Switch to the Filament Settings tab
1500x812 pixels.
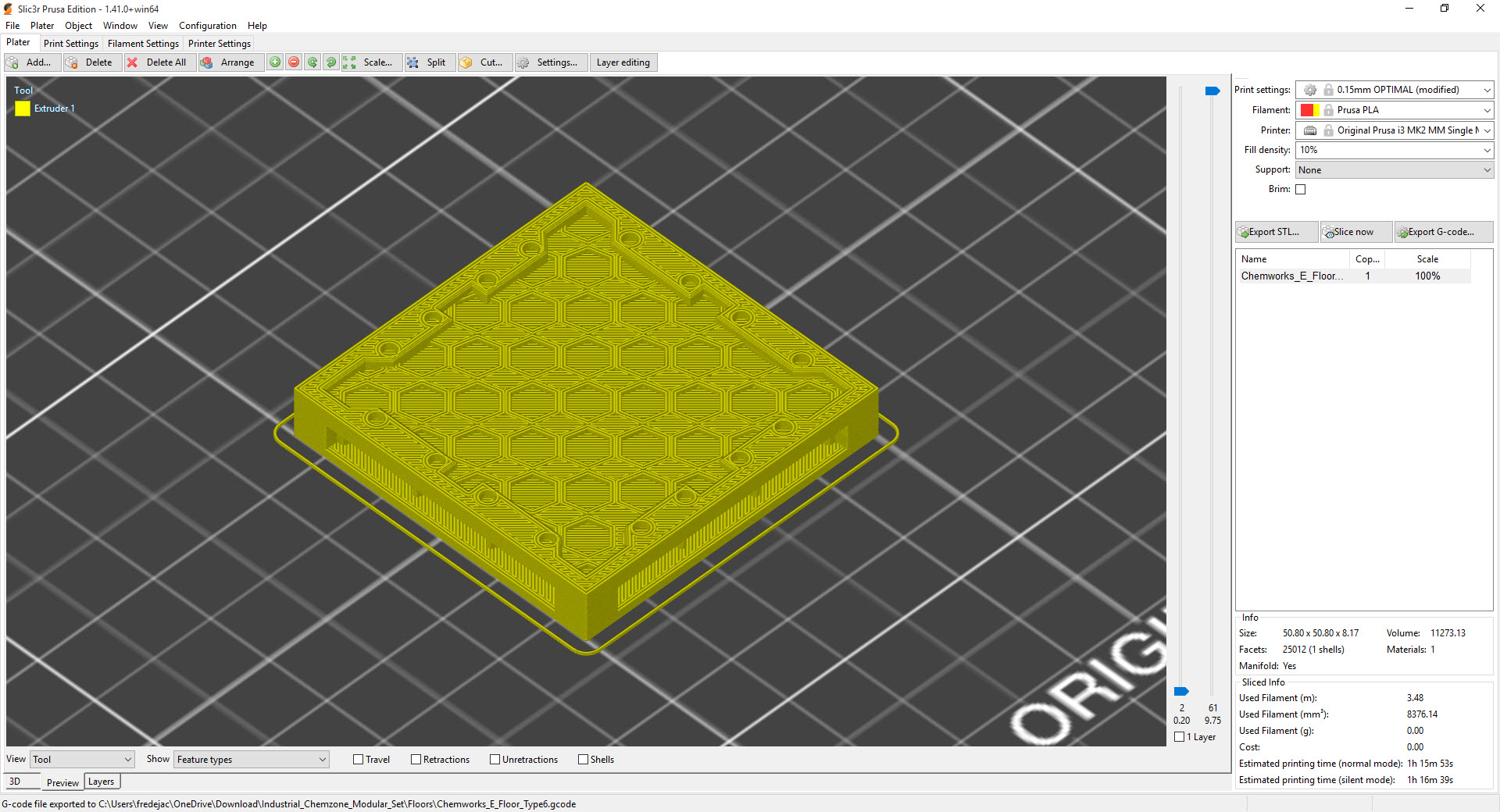143,44
